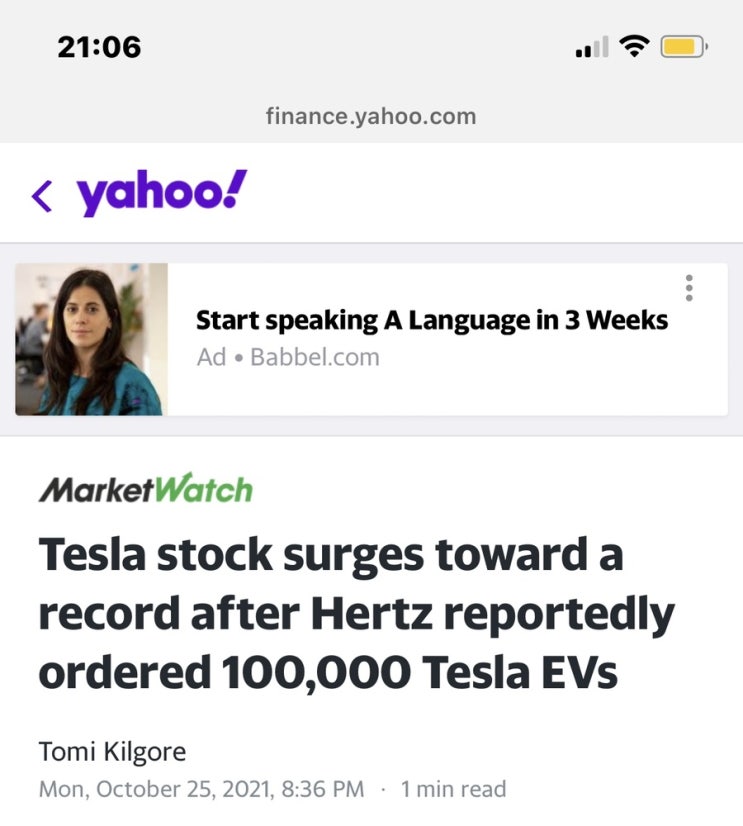Screen dimensions: 743x826
Task: Tap the MarketWatch logo
Action: [146, 488]
